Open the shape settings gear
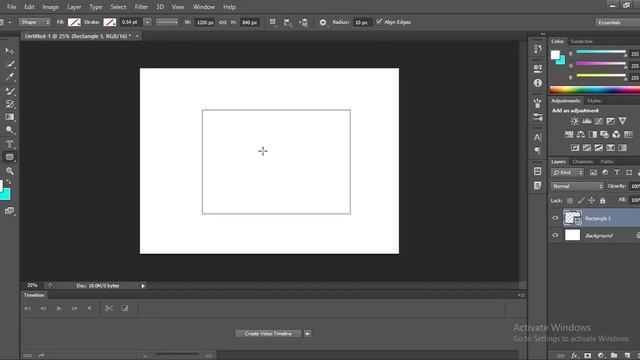640x360 pixels. click(x=323, y=22)
